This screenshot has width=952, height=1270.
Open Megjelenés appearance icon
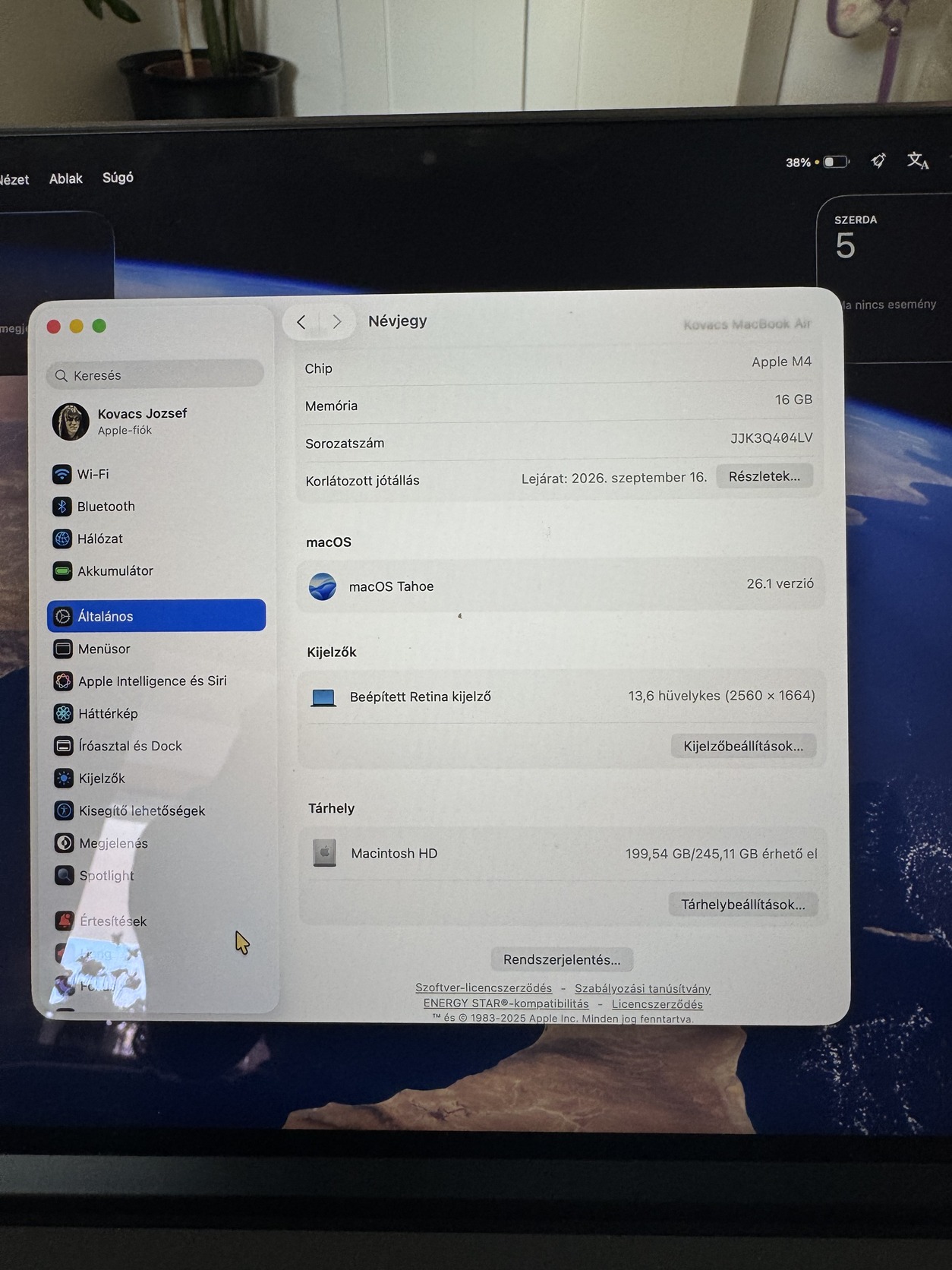[x=65, y=843]
